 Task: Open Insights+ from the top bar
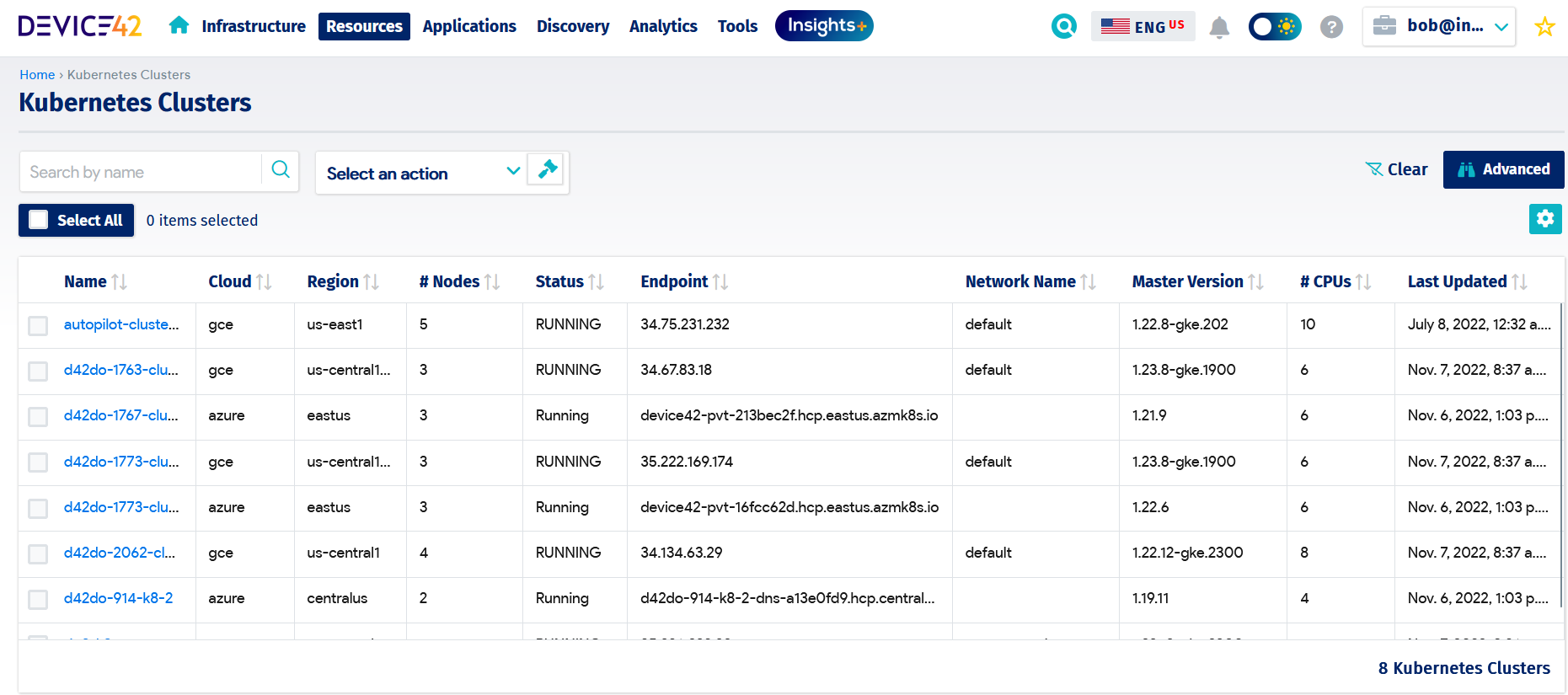click(x=824, y=25)
